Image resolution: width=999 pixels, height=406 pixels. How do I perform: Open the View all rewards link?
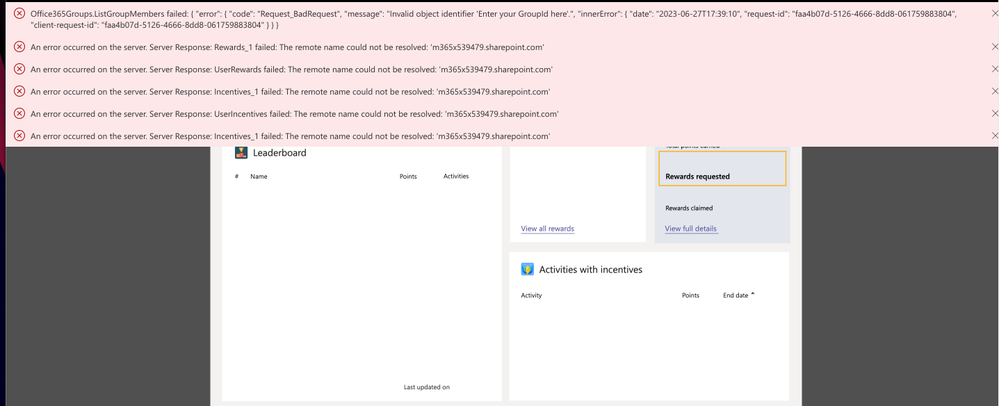pyautogui.click(x=547, y=229)
